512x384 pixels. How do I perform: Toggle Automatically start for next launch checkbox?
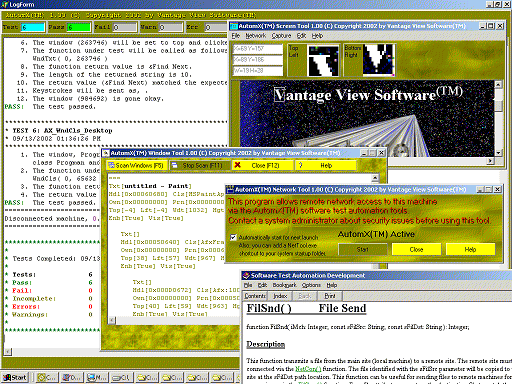[233, 237]
